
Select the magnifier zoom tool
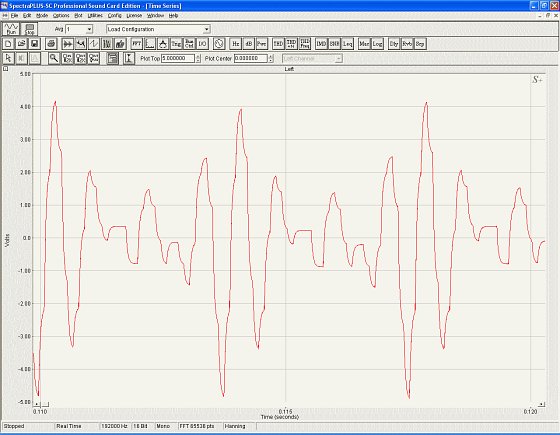(54, 58)
